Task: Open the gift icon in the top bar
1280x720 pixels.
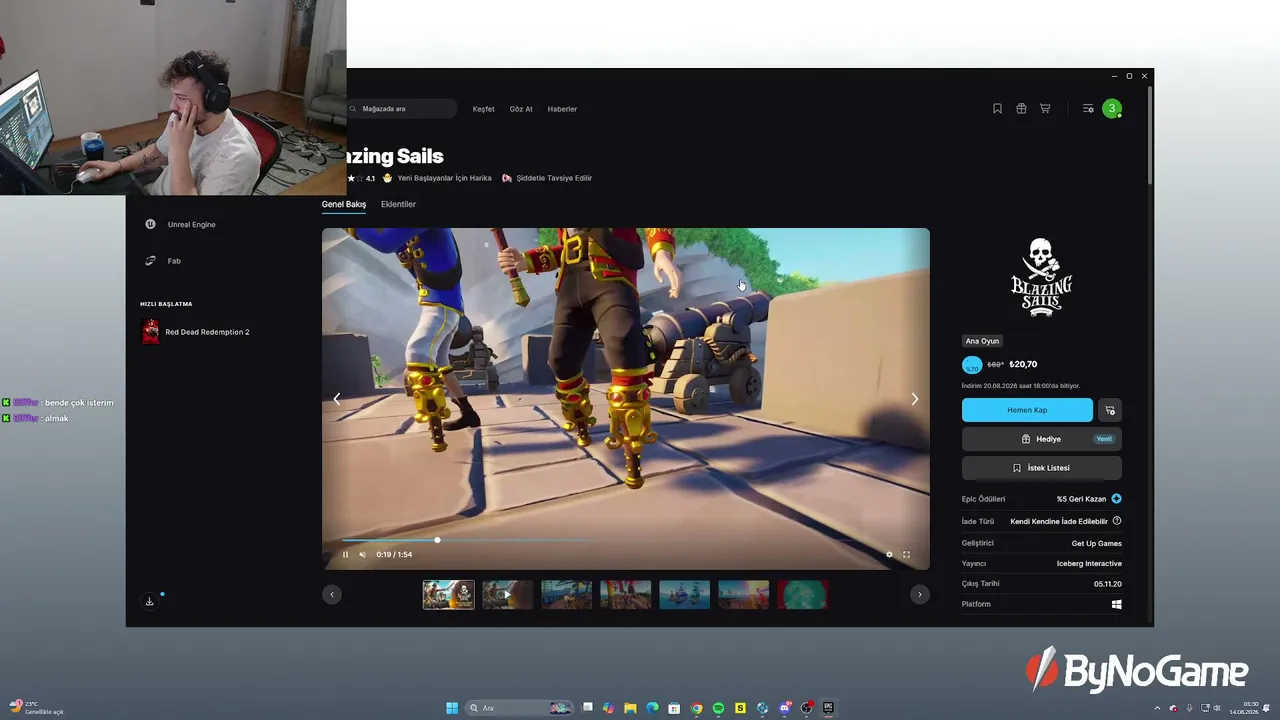Action: point(1021,109)
